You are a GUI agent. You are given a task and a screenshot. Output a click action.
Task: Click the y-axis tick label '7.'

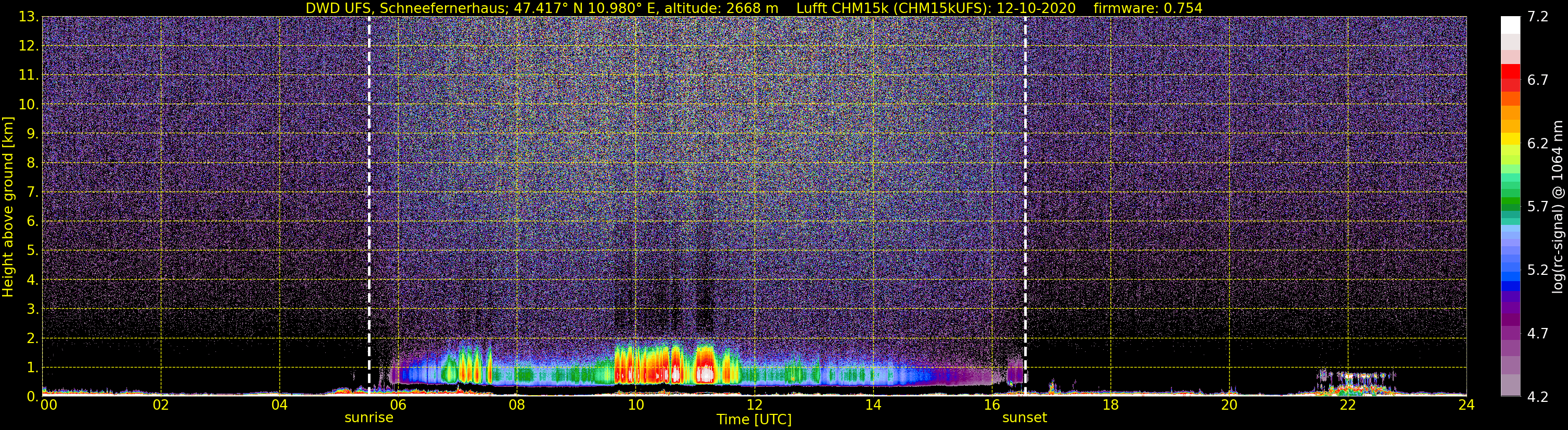32,192
